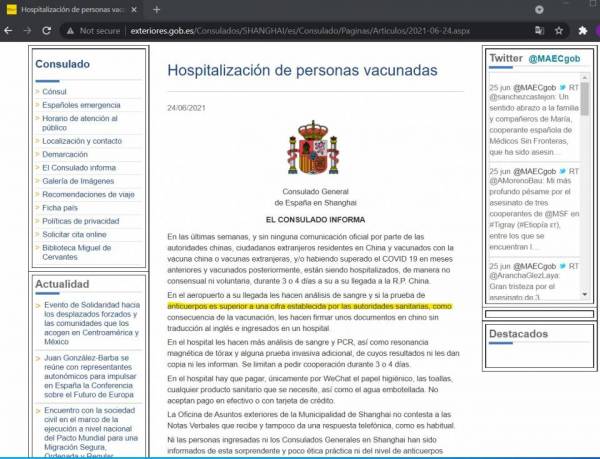The height and width of the screenshot is (459, 600).
Task: Open the Evento de Solidaridad news item
Action: pyautogui.click(x=92, y=323)
